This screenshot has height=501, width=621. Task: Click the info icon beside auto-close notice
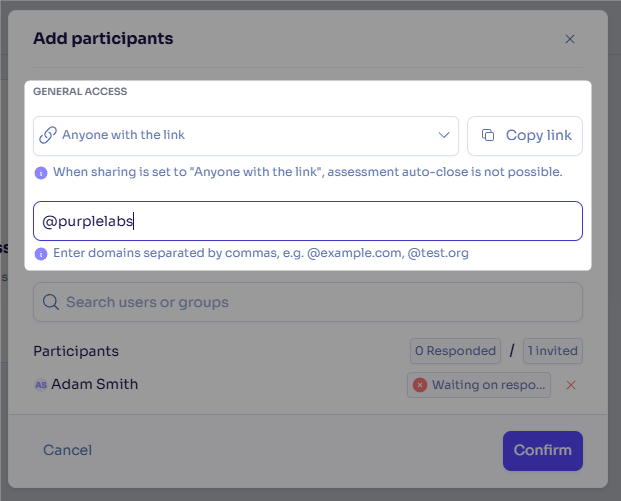pos(41,173)
